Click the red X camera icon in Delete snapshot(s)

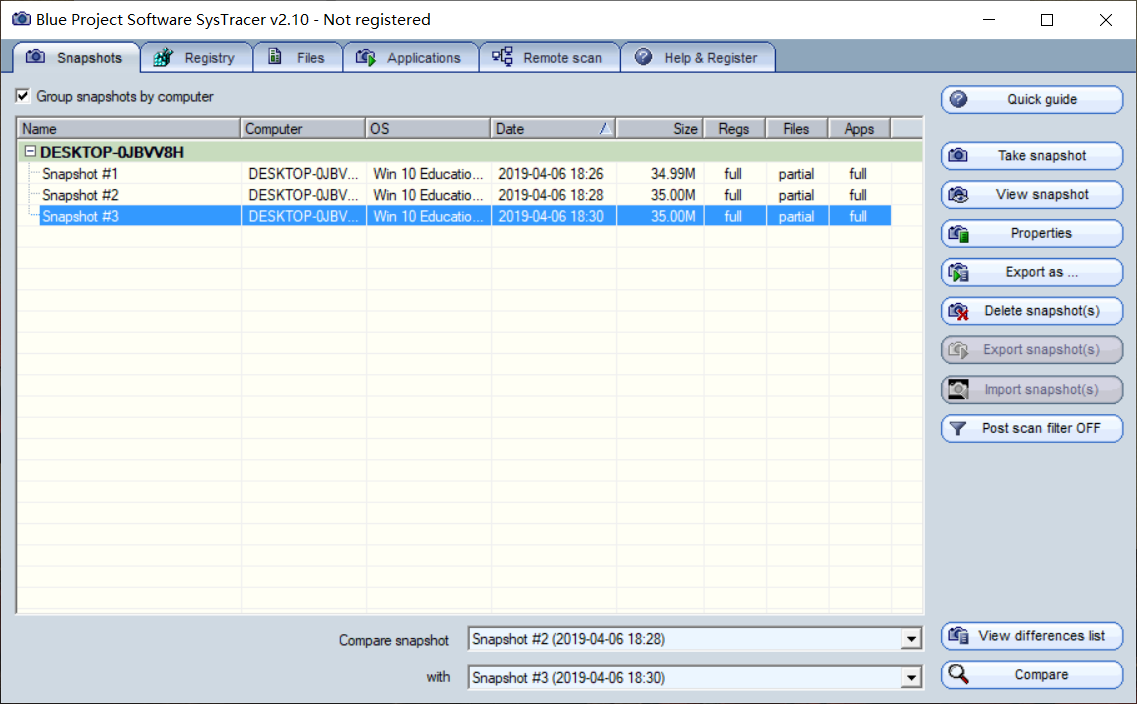pyautogui.click(x=959, y=311)
